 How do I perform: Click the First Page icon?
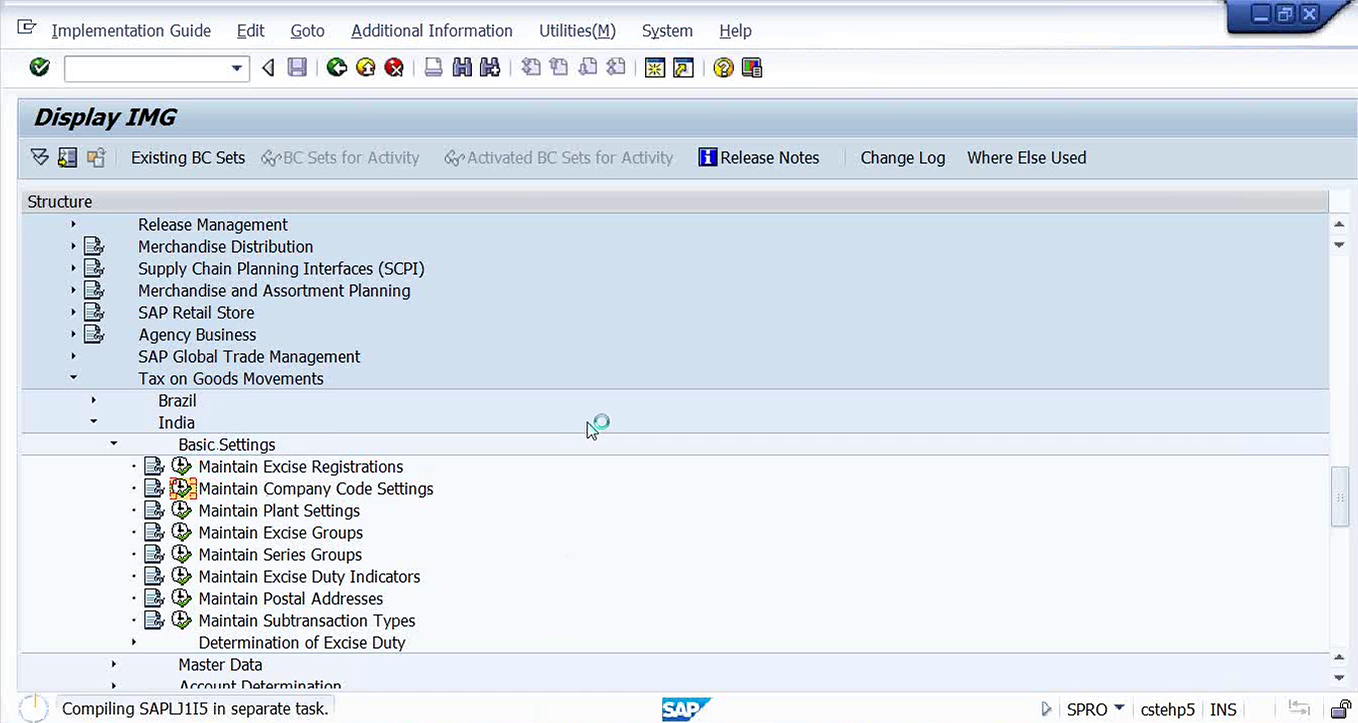(x=531, y=68)
